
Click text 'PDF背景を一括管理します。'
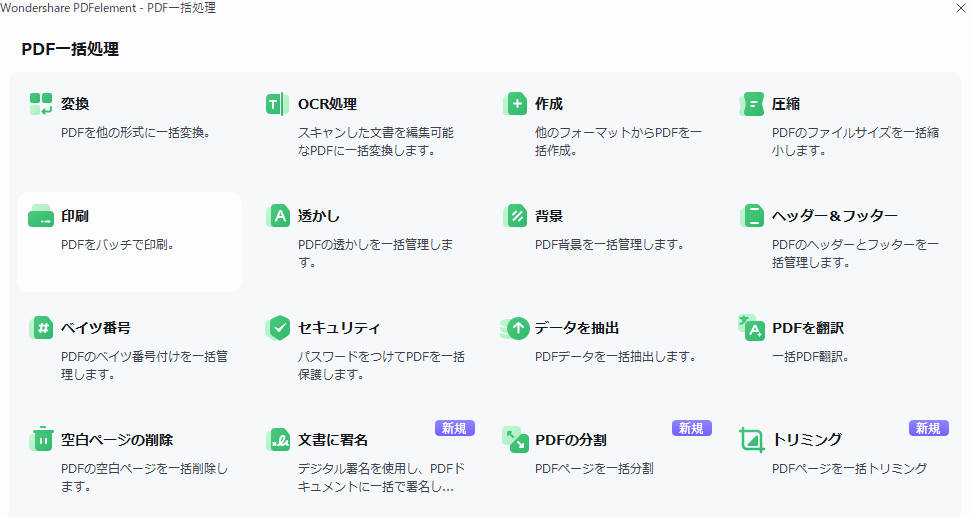coord(609,245)
